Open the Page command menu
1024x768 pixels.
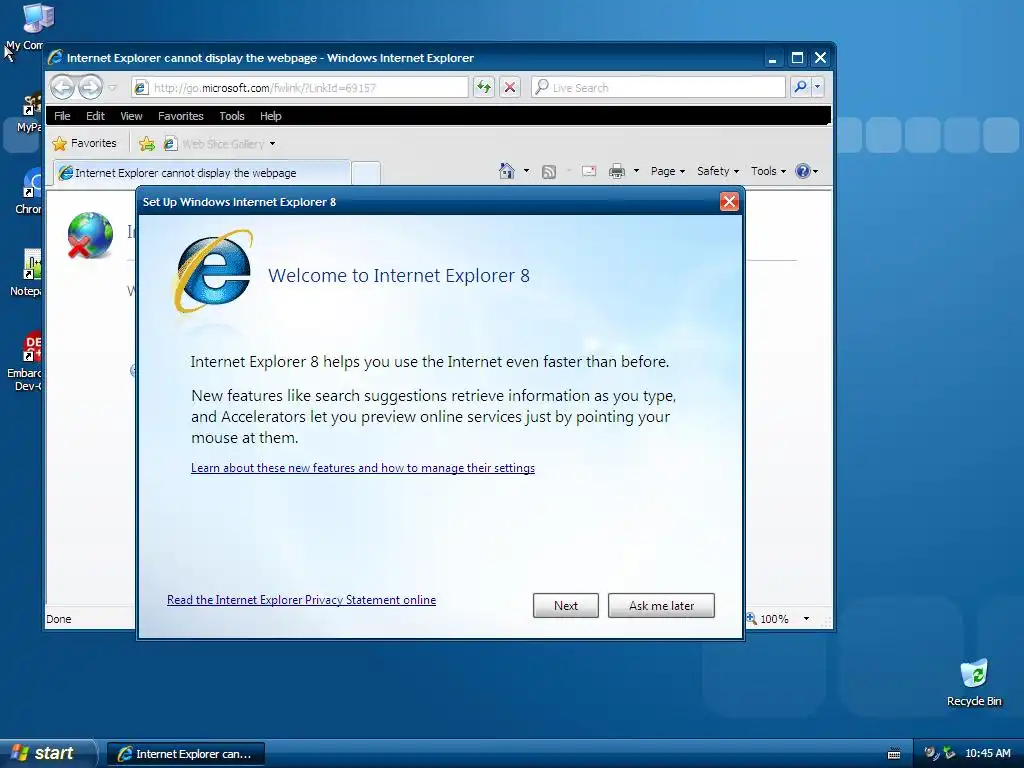click(x=667, y=171)
